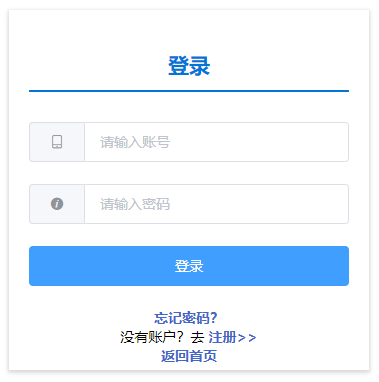Go back via the 返回首页 link

pos(189,356)
